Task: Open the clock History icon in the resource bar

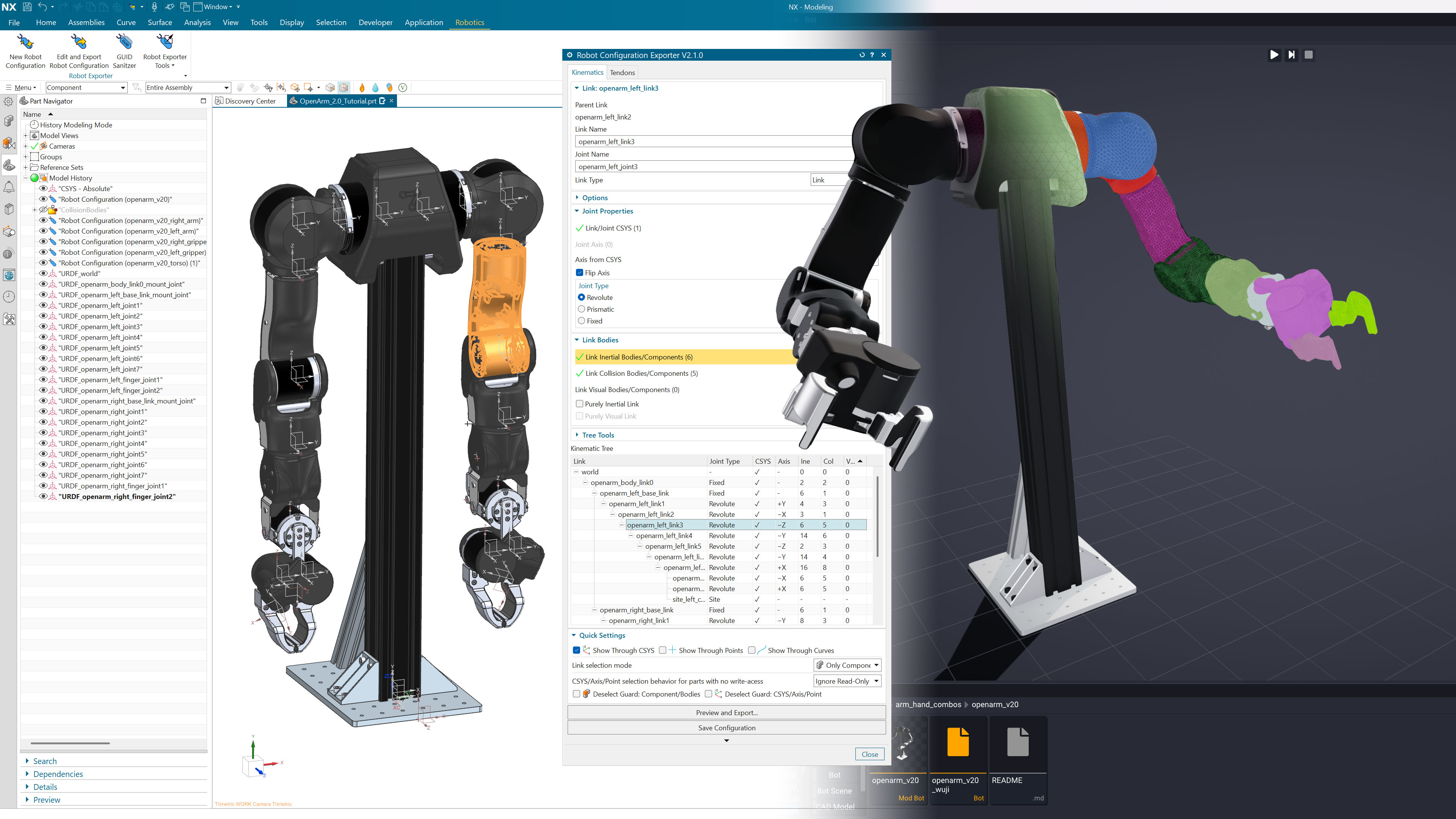Action: pos(9,297)
